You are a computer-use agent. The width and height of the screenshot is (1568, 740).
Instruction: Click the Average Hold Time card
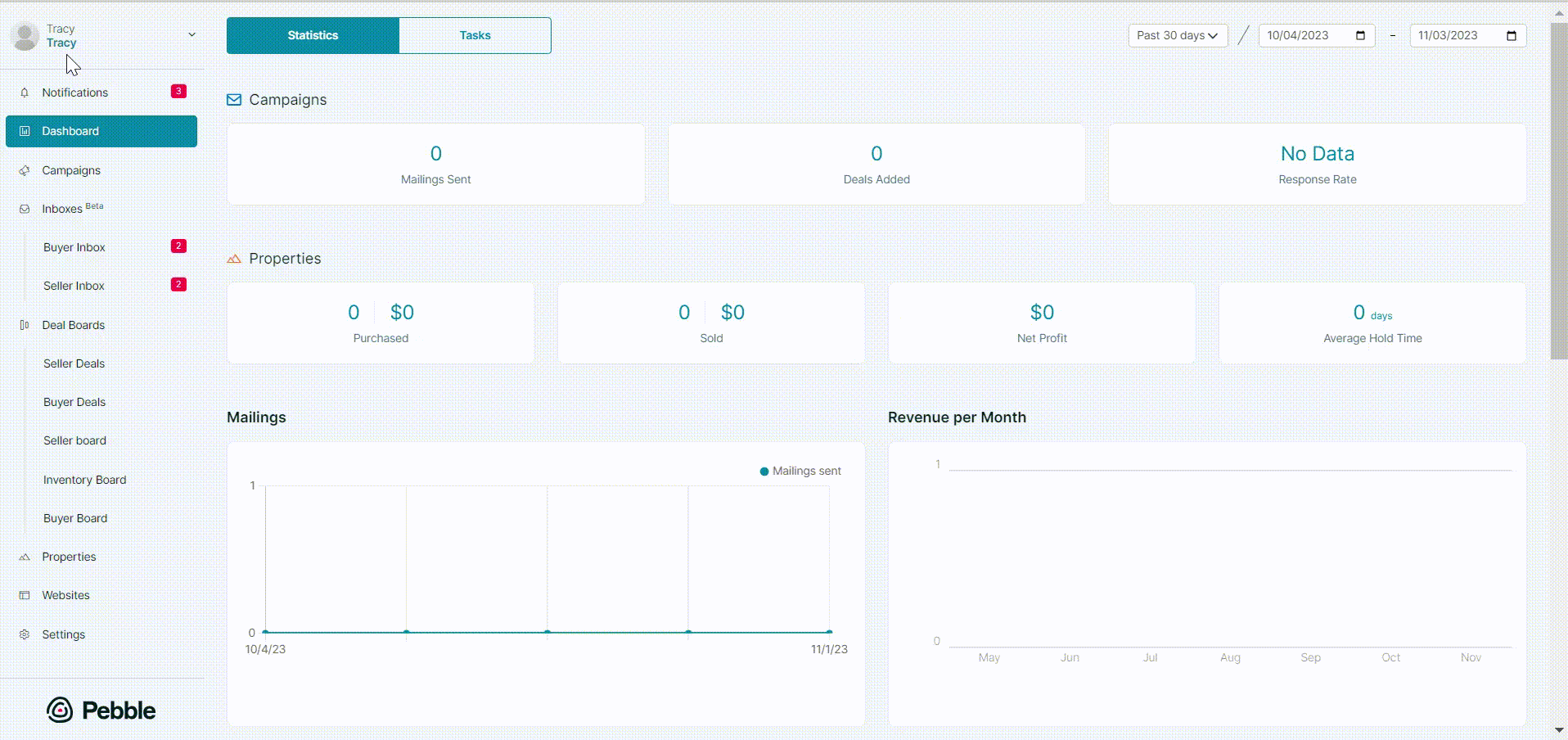[x=1372, y=323]
